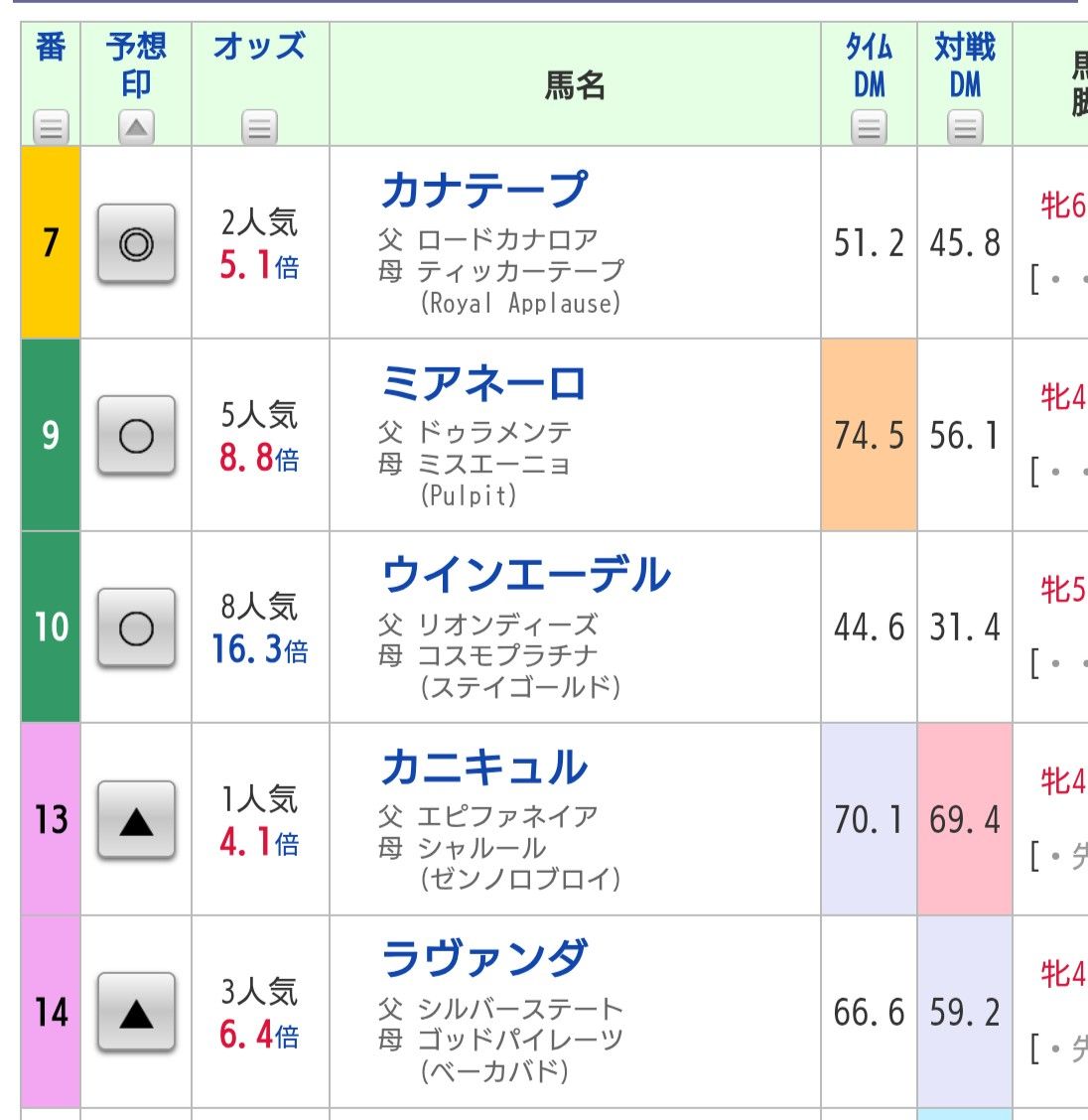1088x1120 pixels.
Task: Click the pink 69.4 対戦DM cell
Action: tap(965, 819)
